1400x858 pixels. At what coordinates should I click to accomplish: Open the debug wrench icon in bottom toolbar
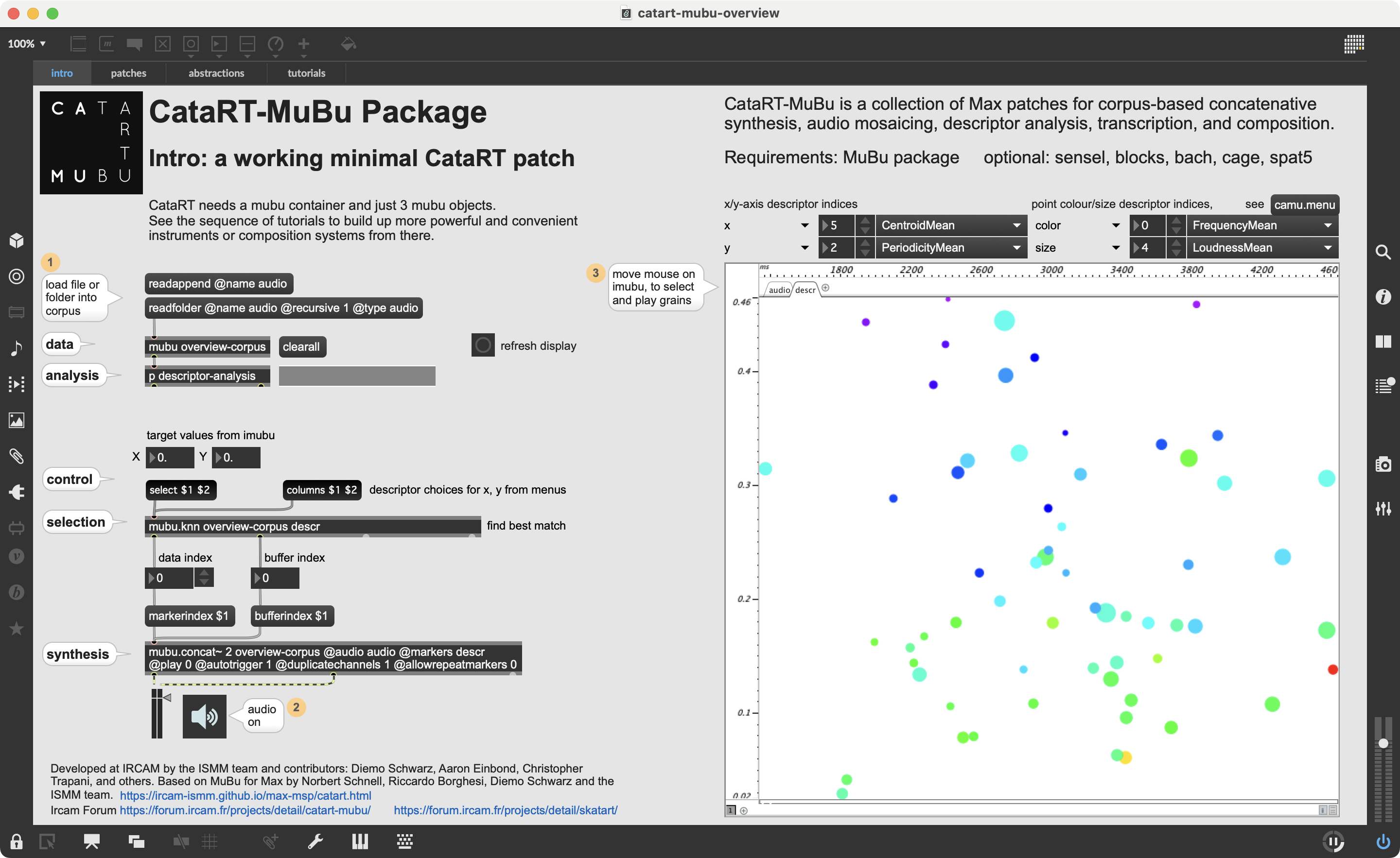[x=315, y=841]
